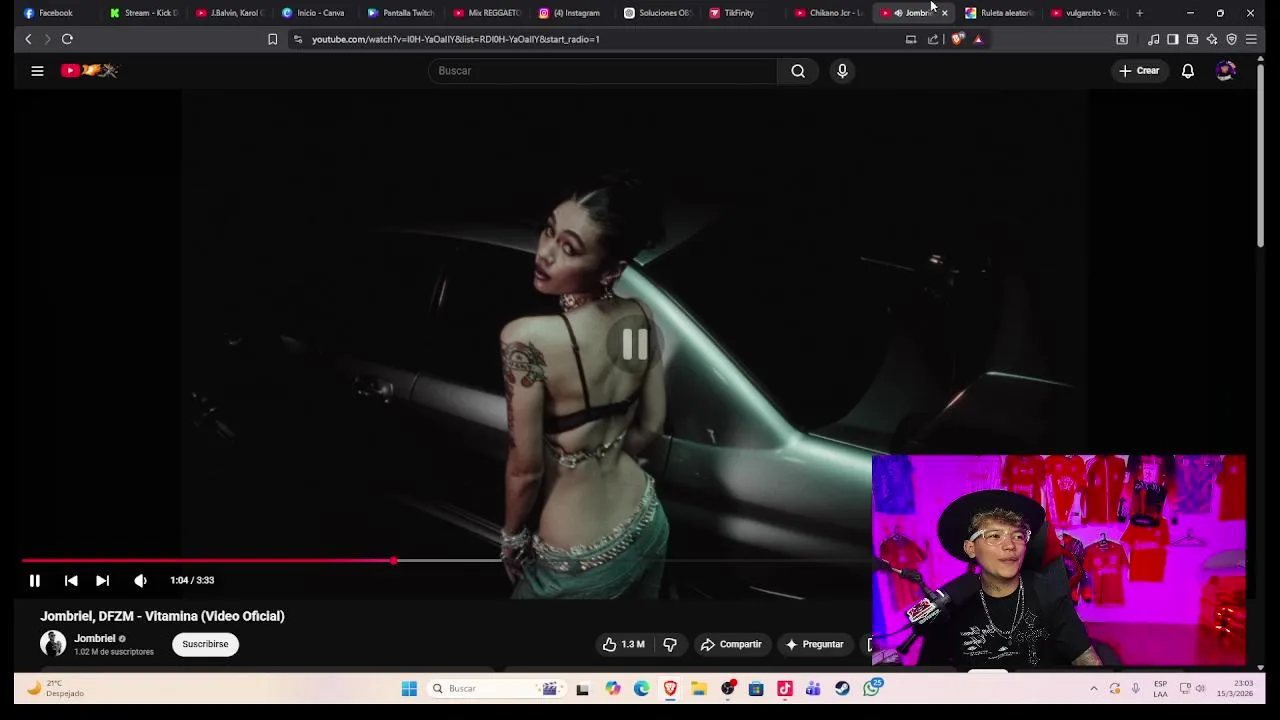
Task: Mute the video volume speaker icon
Action: tap(140, 580)
